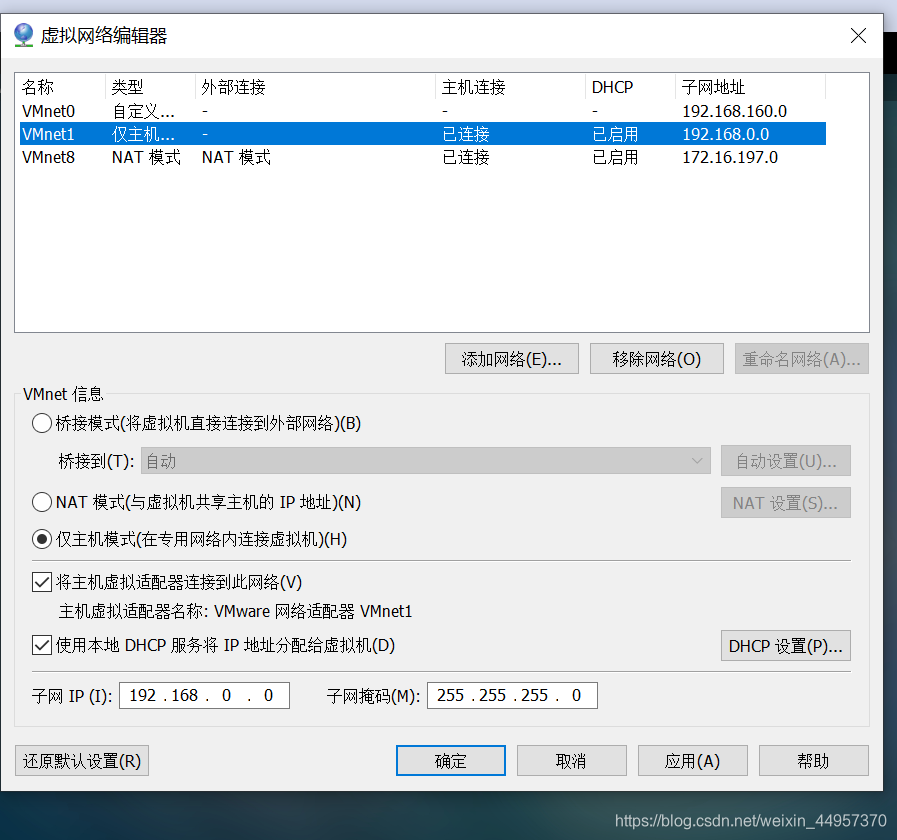
Task: Click 还原默认设置(R) button
Action: pyautogui.click(x=82, y=760)
